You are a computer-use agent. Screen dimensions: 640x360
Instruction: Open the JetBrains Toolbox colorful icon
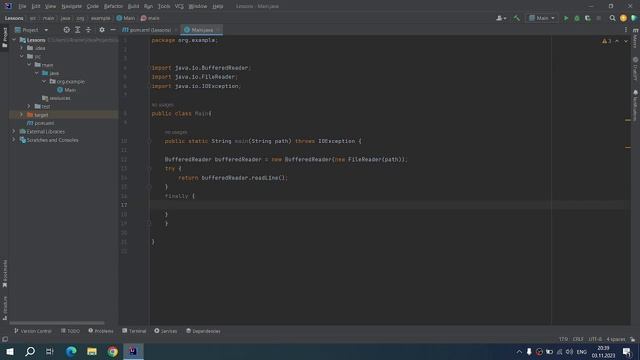pyautogui.click(x=634, y=18)
